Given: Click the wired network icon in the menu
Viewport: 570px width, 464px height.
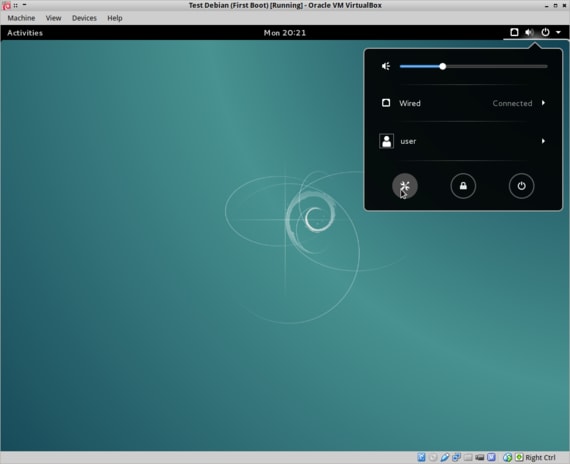Looking at the screenshot, I should coord(386,103).
